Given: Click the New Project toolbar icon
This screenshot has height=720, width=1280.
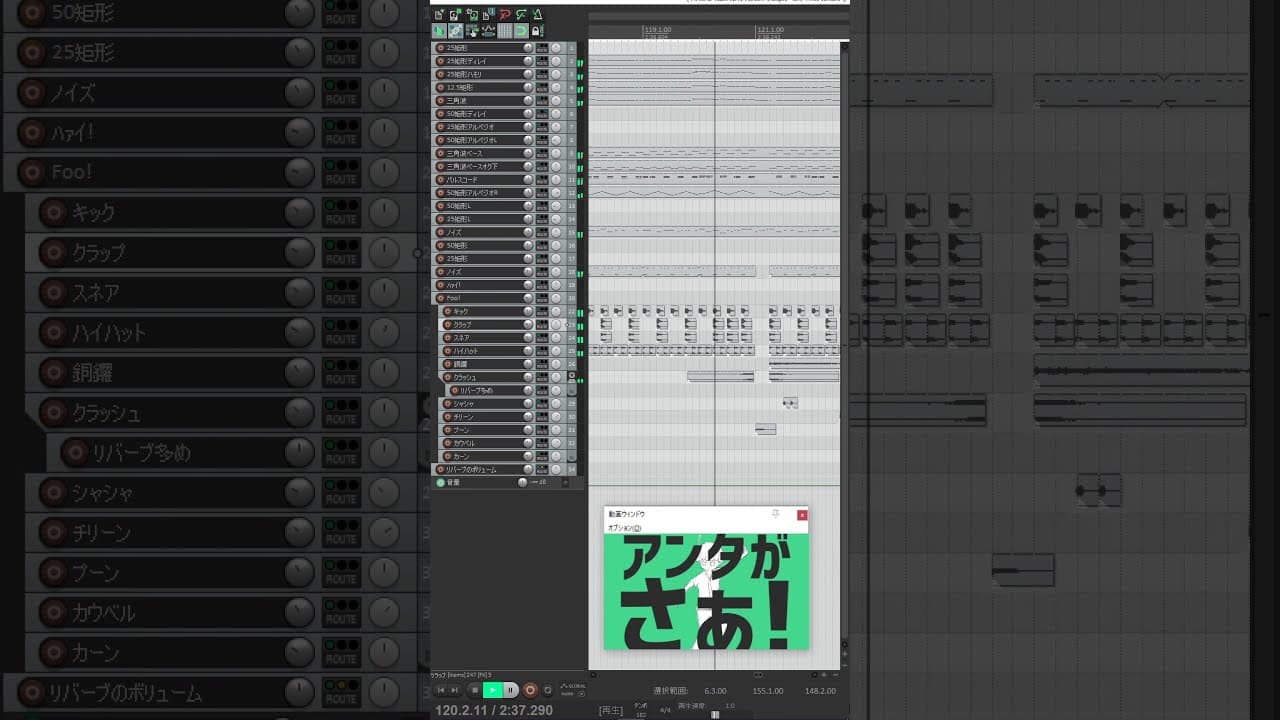Looking at the screenshot, I should 438,15.
